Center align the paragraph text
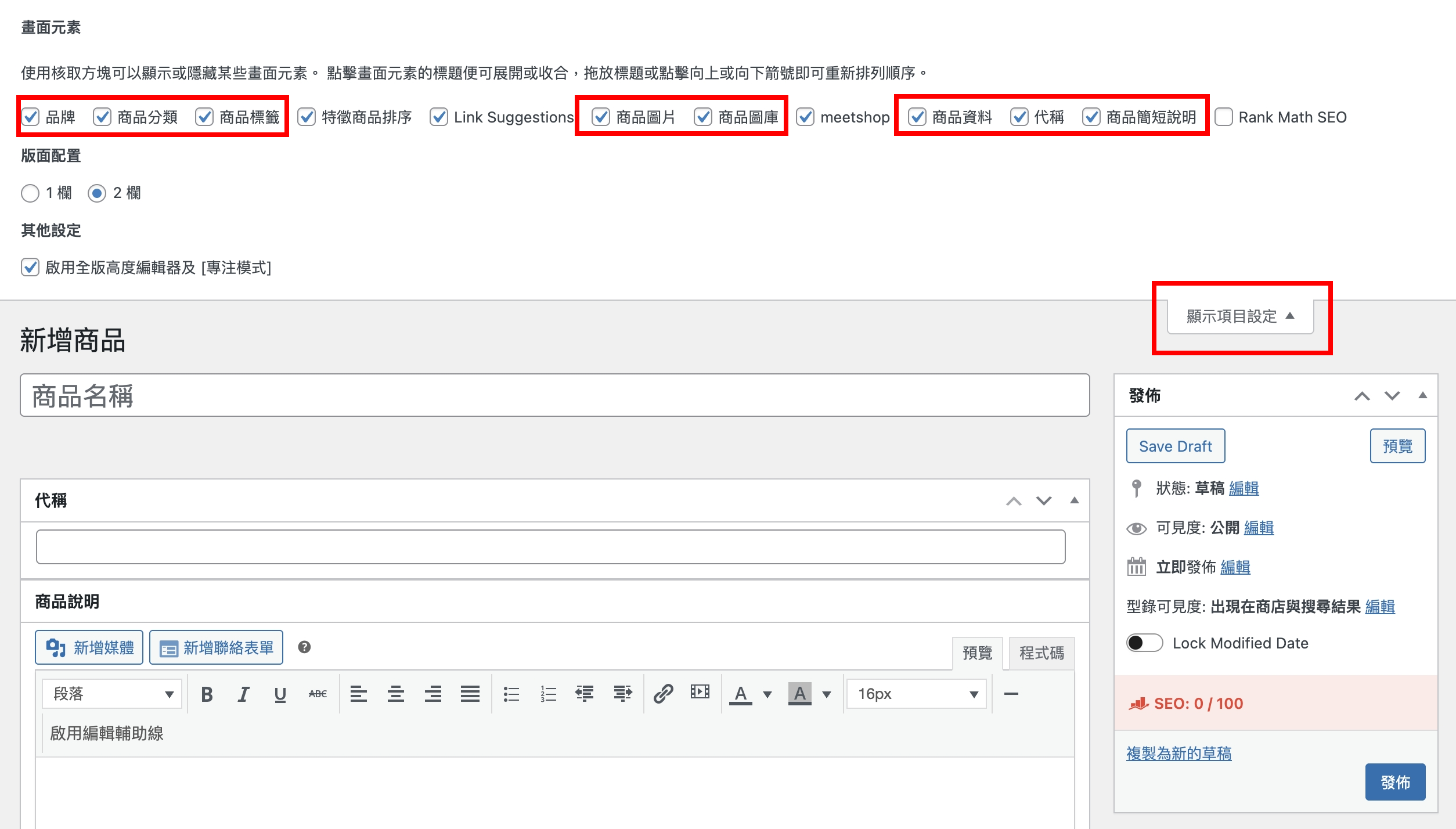 [x=396, y=694]
